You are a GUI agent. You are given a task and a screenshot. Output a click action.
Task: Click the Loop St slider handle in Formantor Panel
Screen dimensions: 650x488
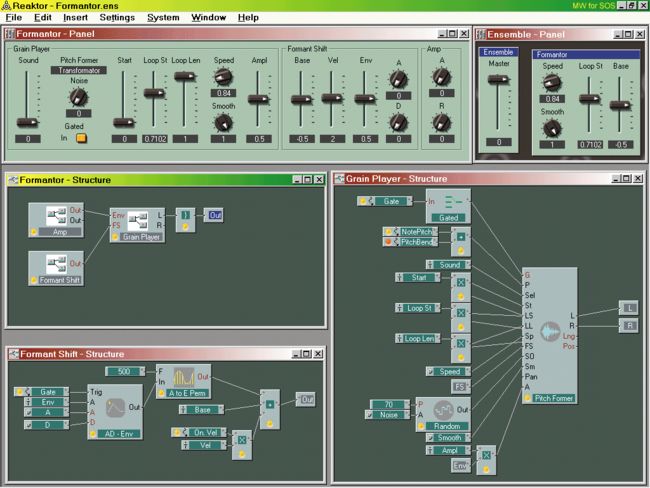pyautogui.click(x=154, y=93)
